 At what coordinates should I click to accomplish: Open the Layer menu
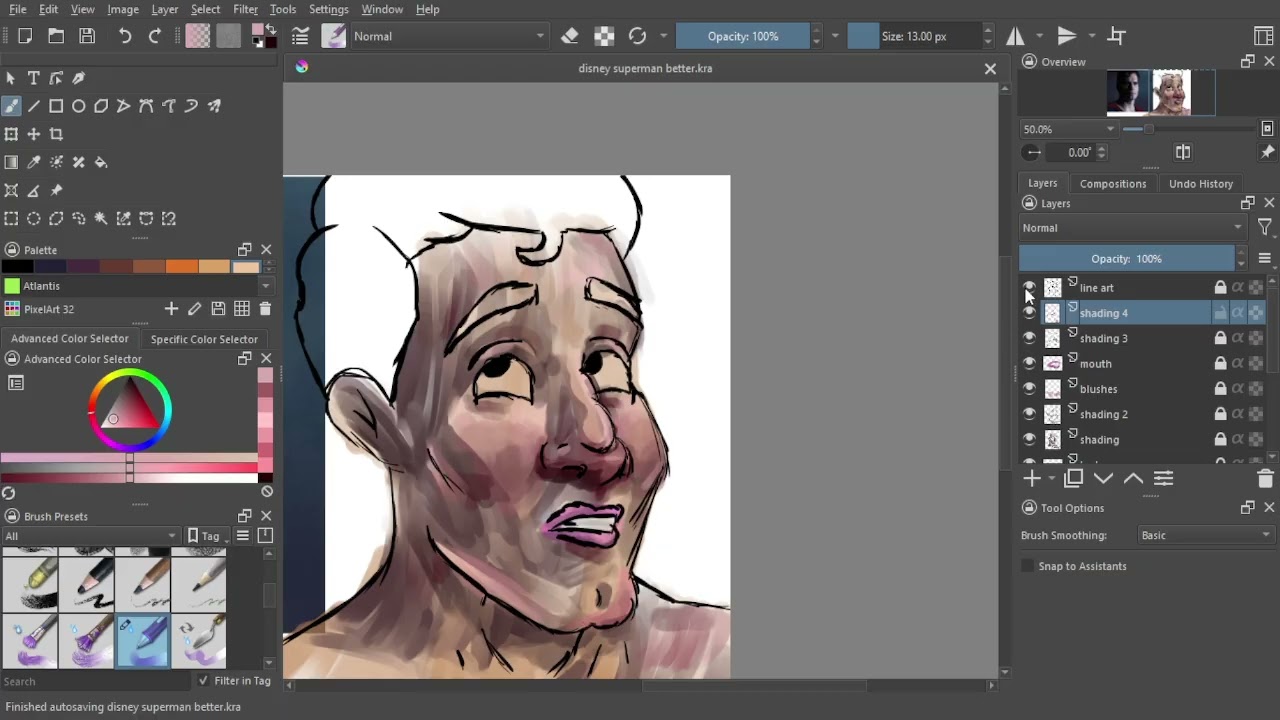click(x=165, y=9)
